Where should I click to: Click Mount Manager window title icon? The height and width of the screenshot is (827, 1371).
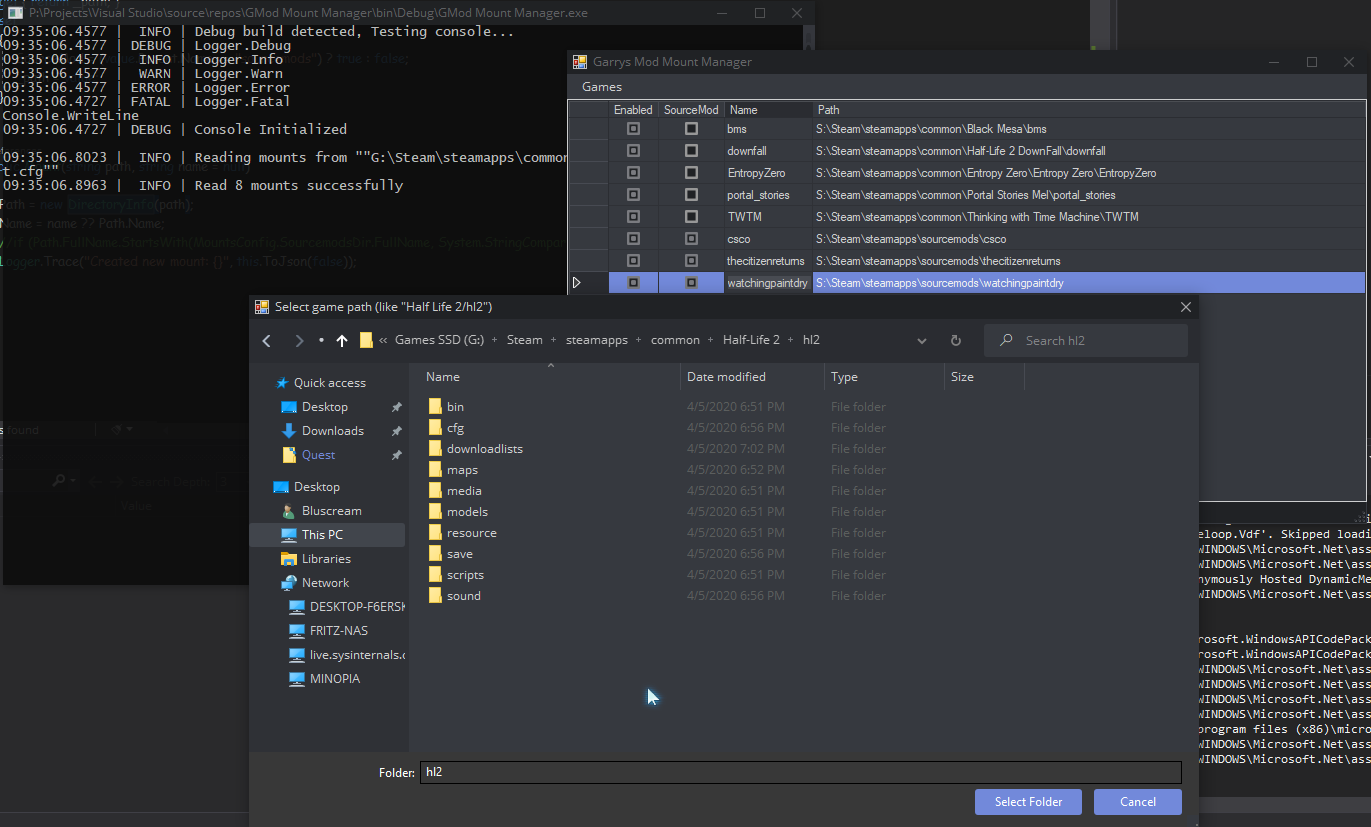pos(579,62)
